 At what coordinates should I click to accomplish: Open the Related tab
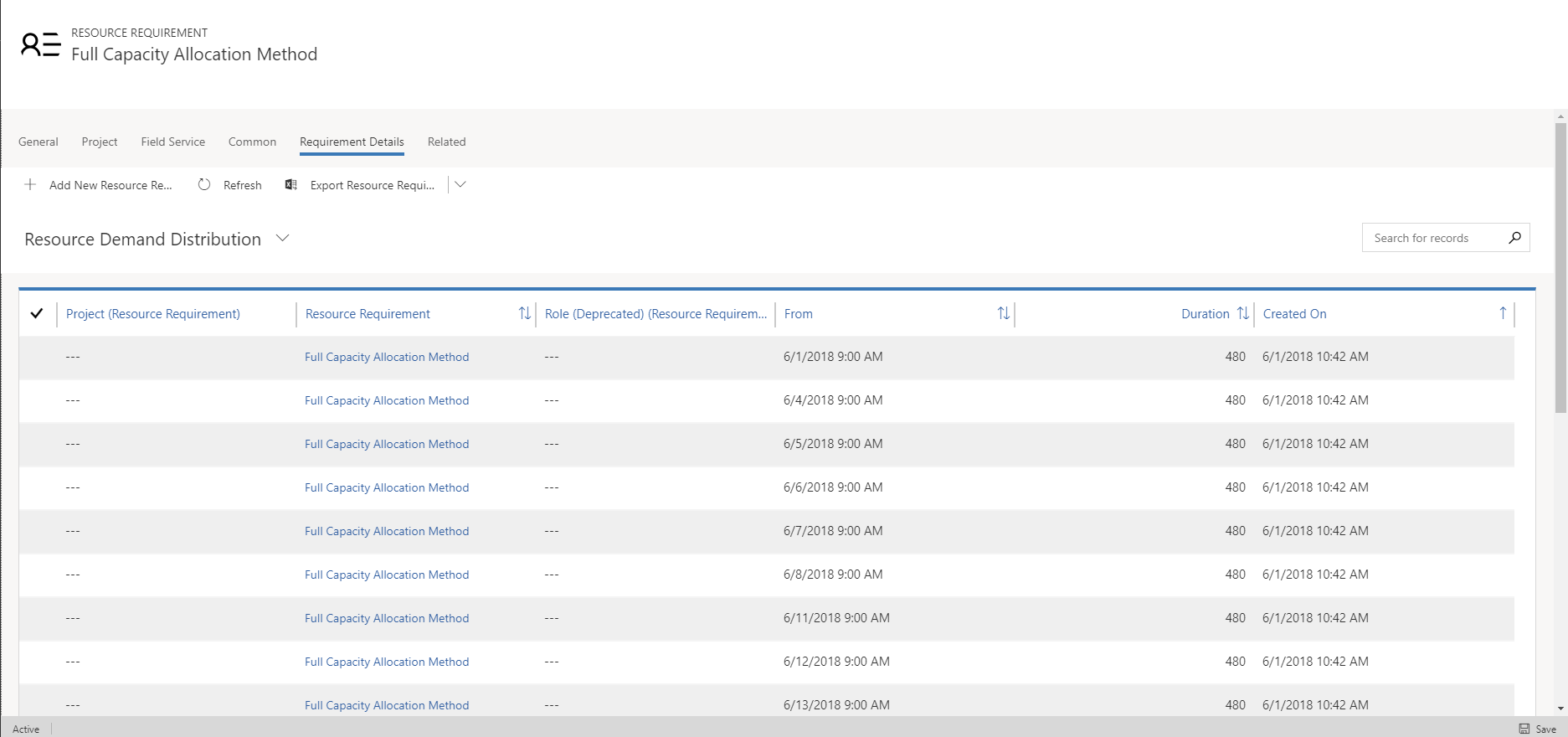[446, 142]
